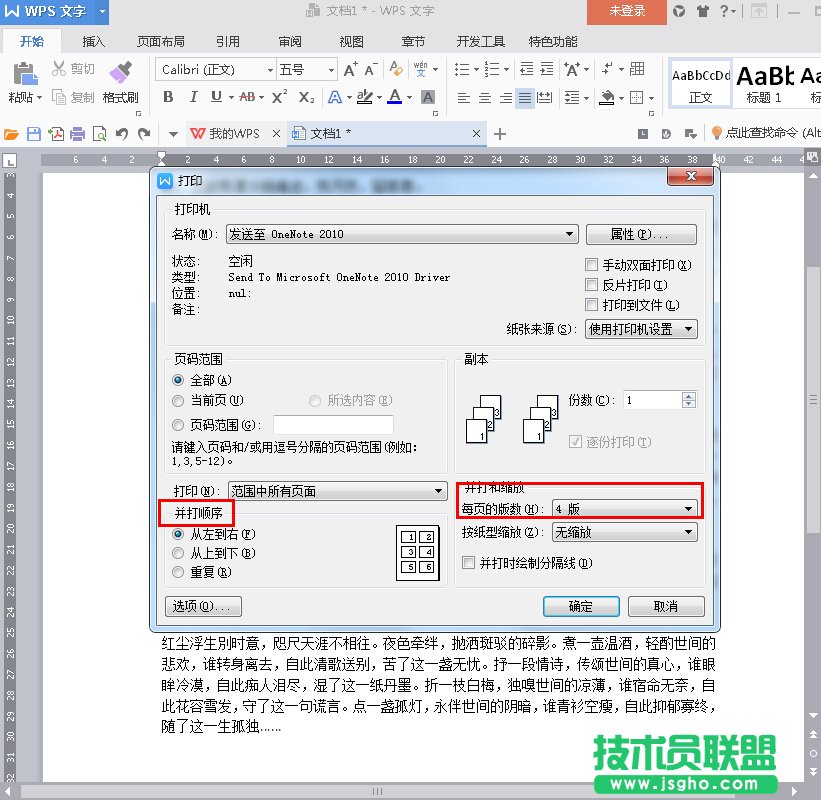The width and height of the screenshot is (821, 800).
Task: Select the 当前页 radio button
Action: coord(179,400)
